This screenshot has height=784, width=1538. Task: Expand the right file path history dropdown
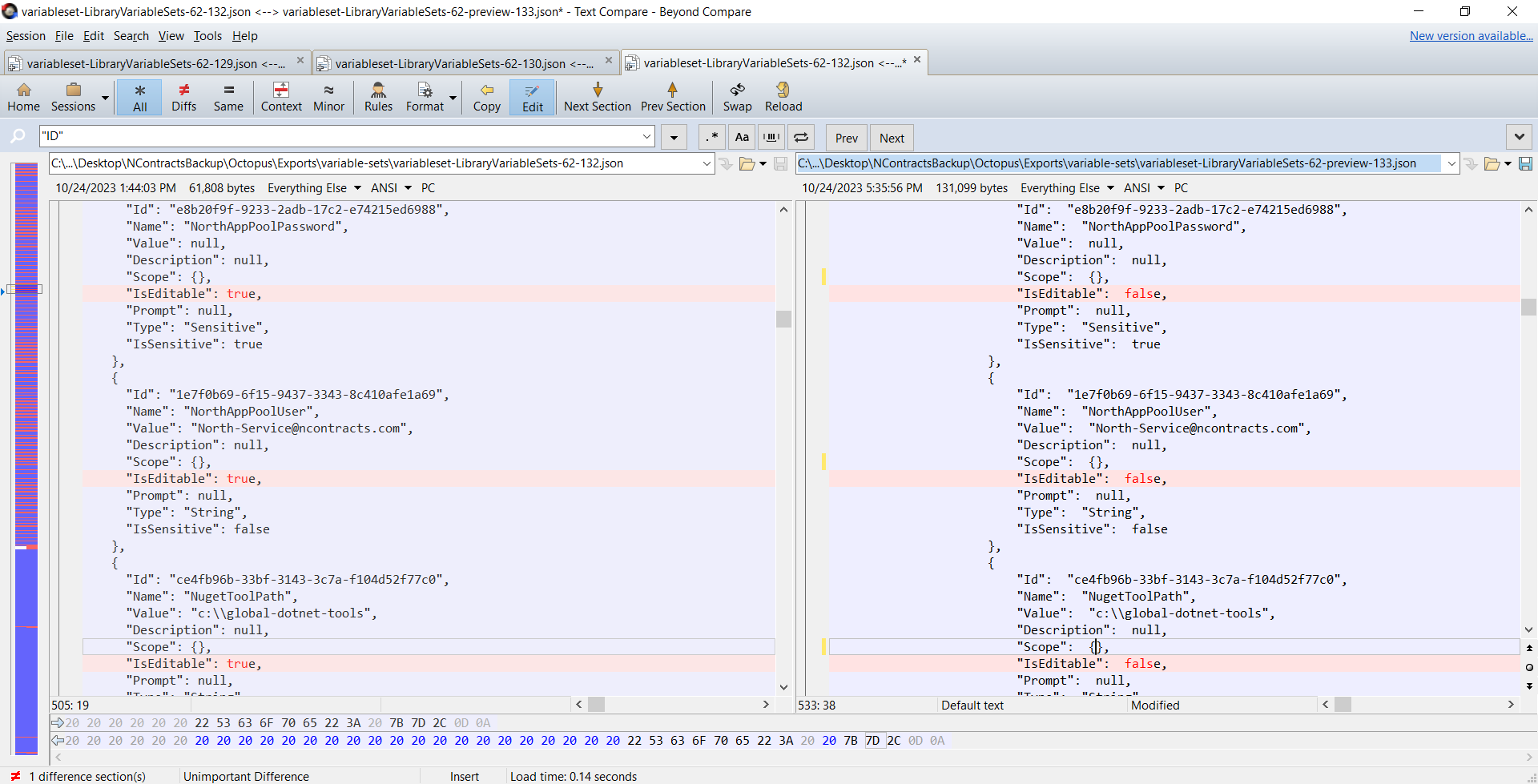pyautogui.click(x=1452, y=163)
